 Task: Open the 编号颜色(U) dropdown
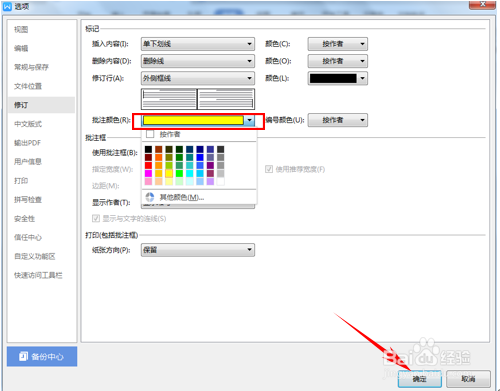coord(338,120)
